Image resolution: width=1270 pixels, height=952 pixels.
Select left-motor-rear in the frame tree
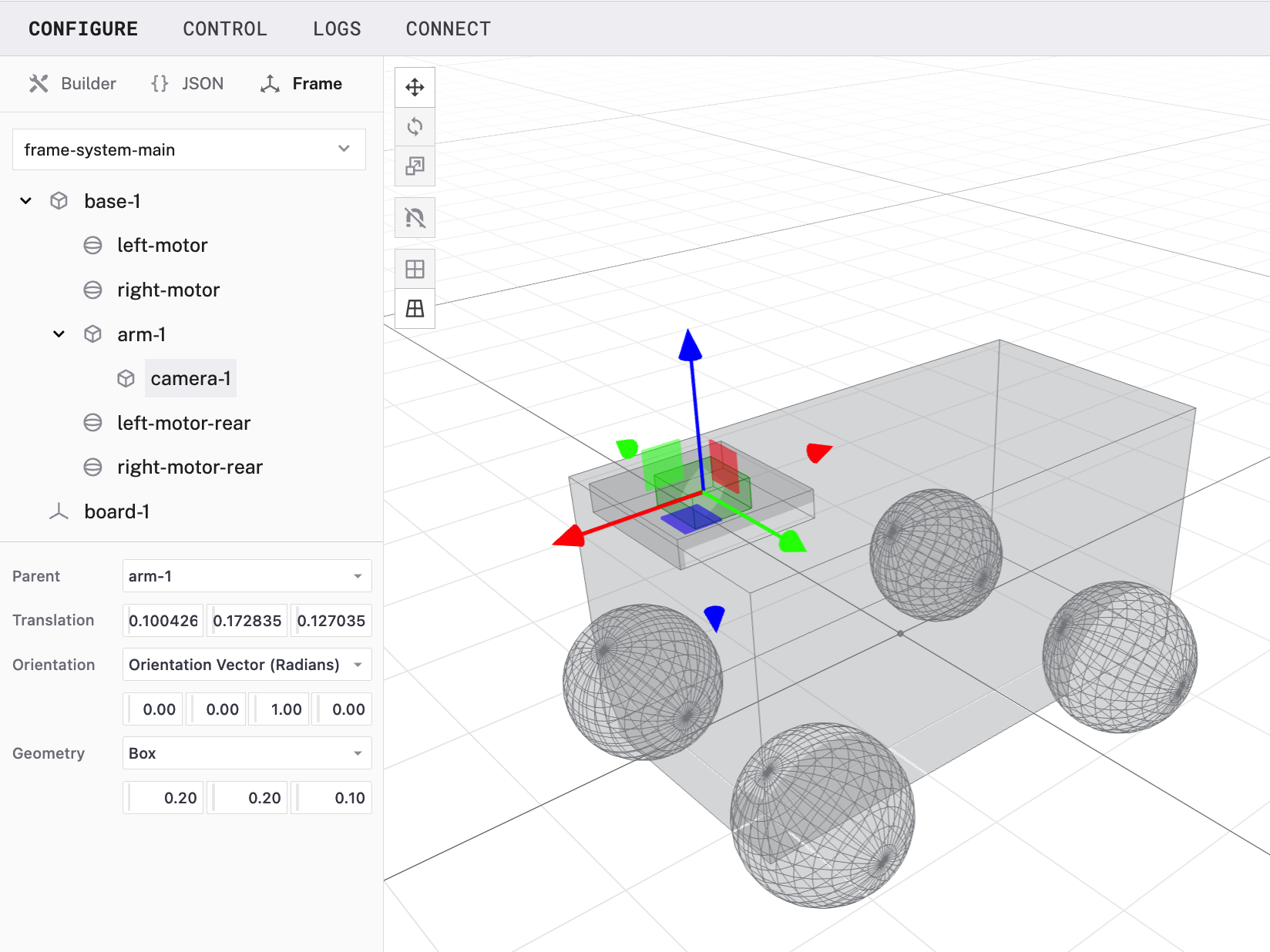click(183, 423)
